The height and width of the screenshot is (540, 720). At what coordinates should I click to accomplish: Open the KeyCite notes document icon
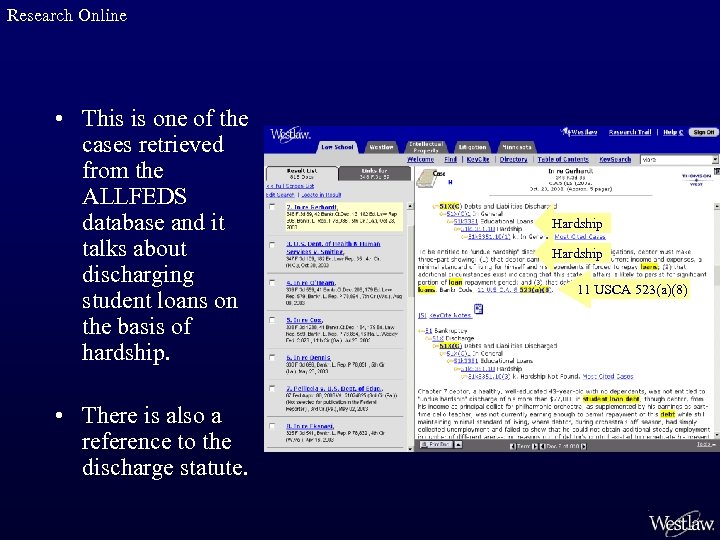tap(478, 309)
